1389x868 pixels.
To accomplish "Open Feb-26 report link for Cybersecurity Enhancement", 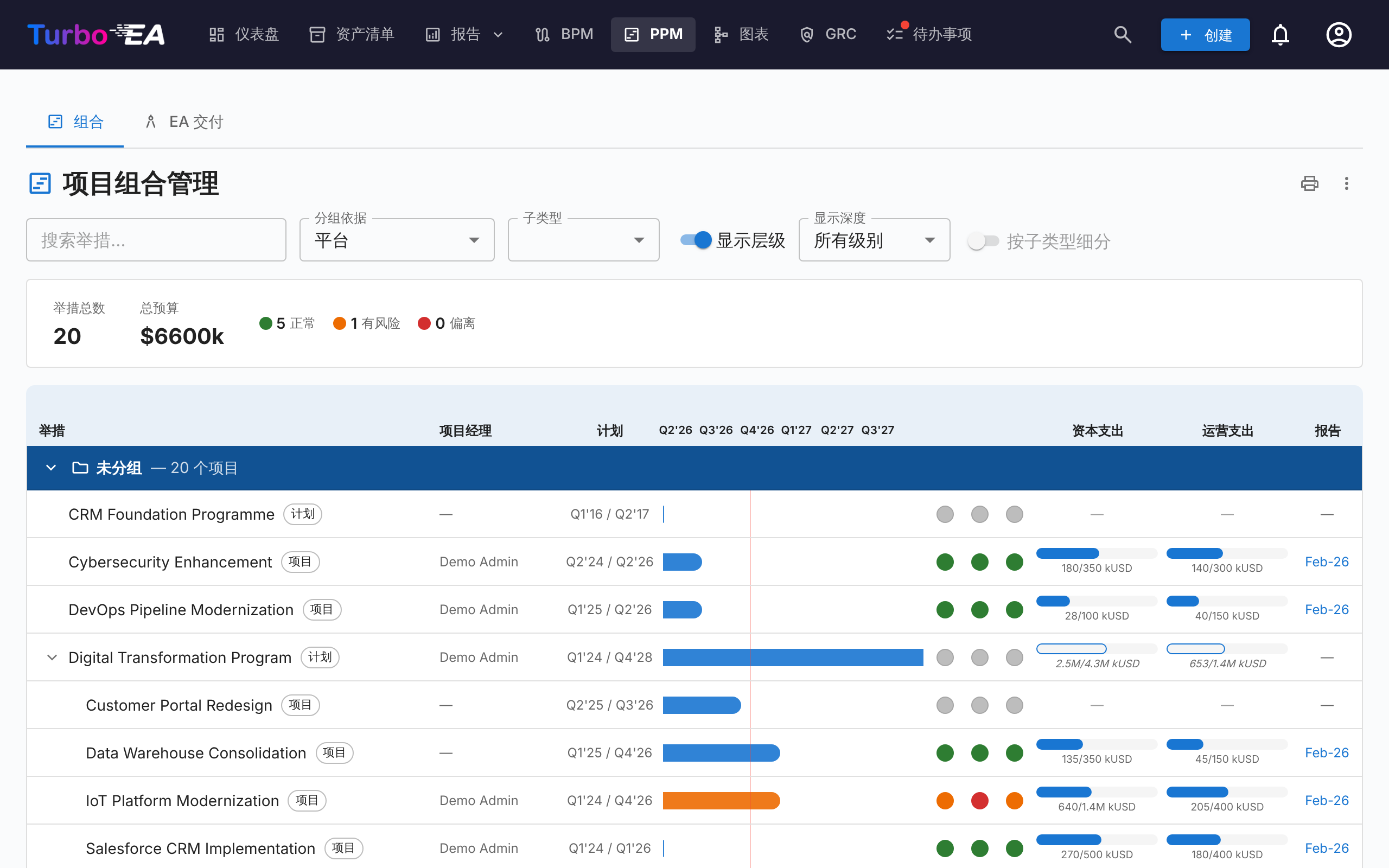I will point(1327,562).
